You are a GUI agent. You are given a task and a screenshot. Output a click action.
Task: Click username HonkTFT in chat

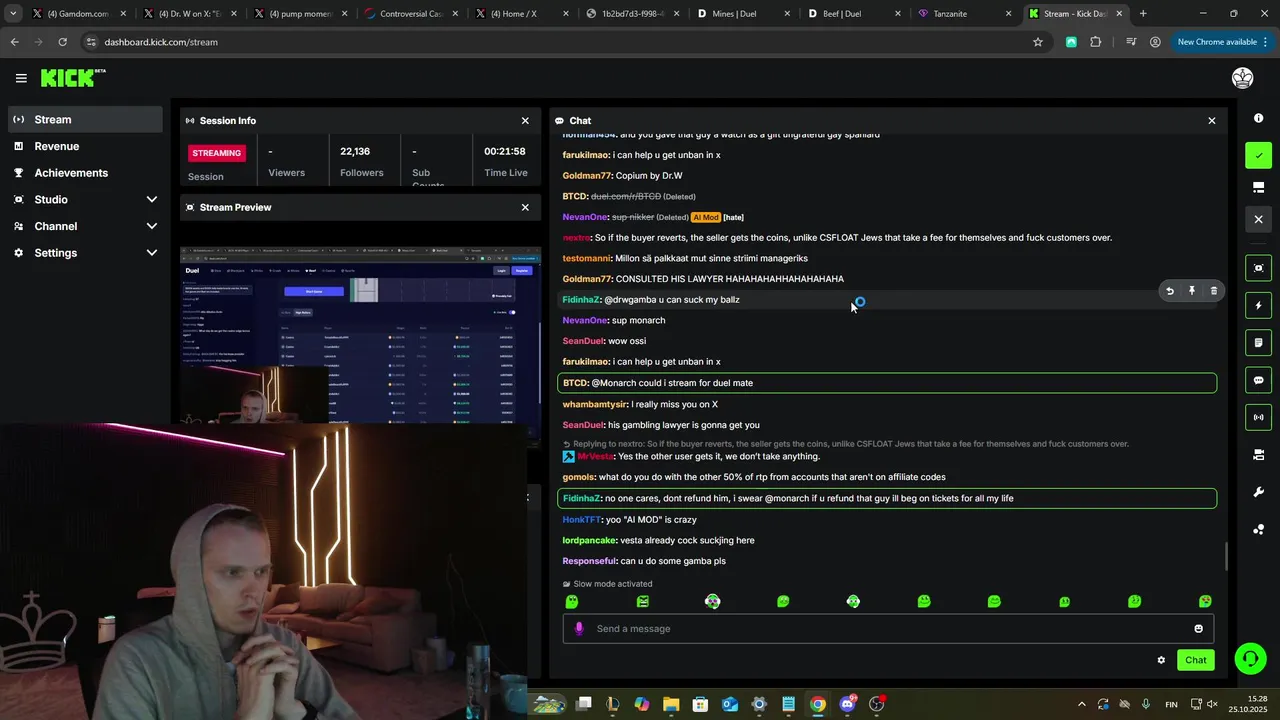point(581,519)
